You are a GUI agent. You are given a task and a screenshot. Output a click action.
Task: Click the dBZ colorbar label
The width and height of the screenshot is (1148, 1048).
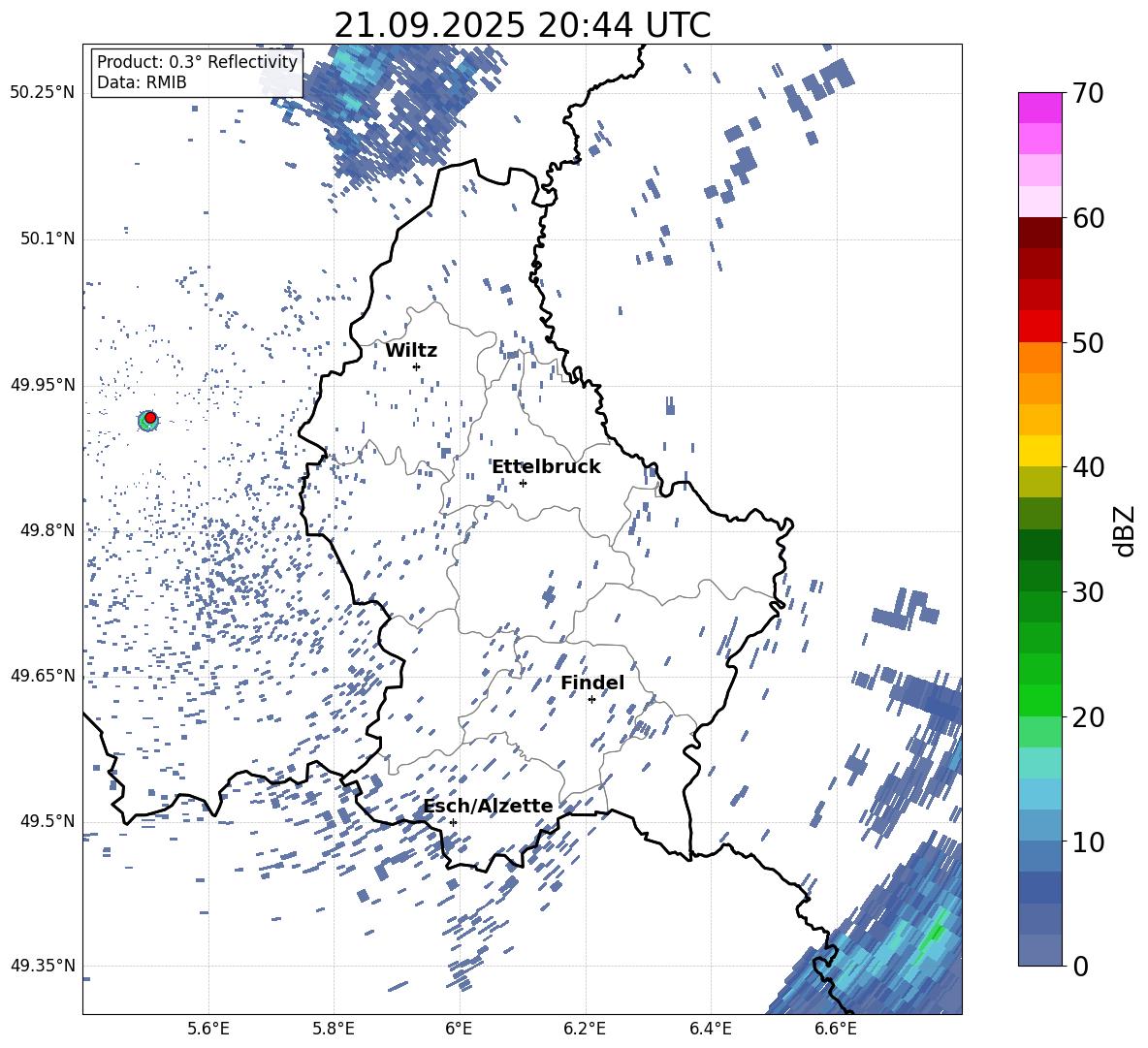click(x=1126, y=530)
